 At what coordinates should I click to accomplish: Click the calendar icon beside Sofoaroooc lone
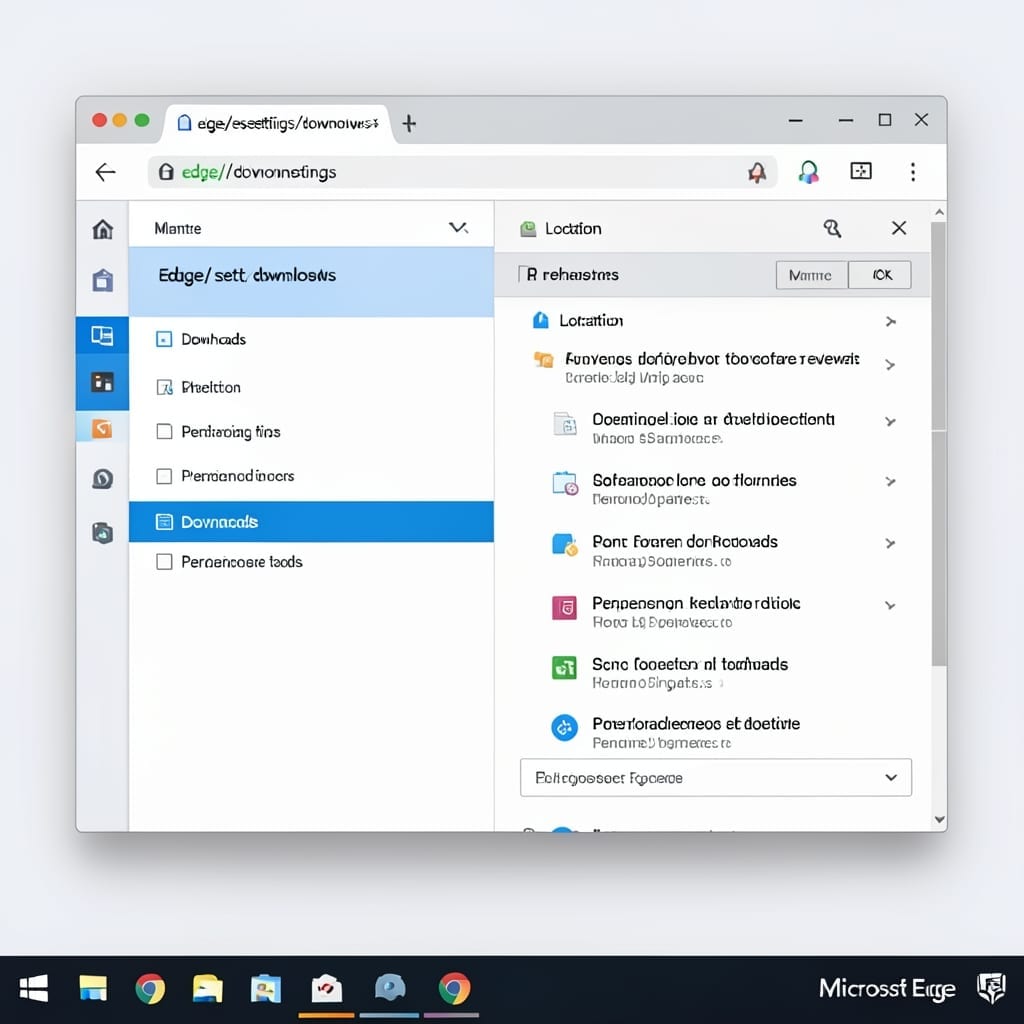click(x=565, y=483)
